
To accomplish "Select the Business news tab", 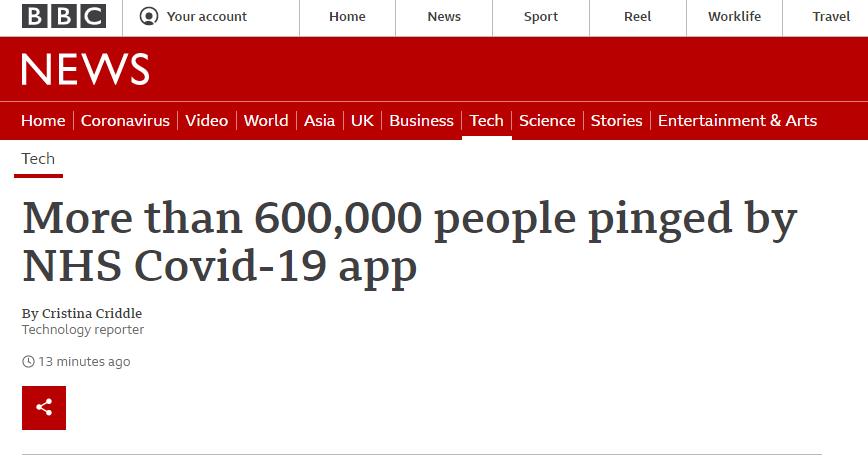I will pyautogui.click(x=421, y=121).
